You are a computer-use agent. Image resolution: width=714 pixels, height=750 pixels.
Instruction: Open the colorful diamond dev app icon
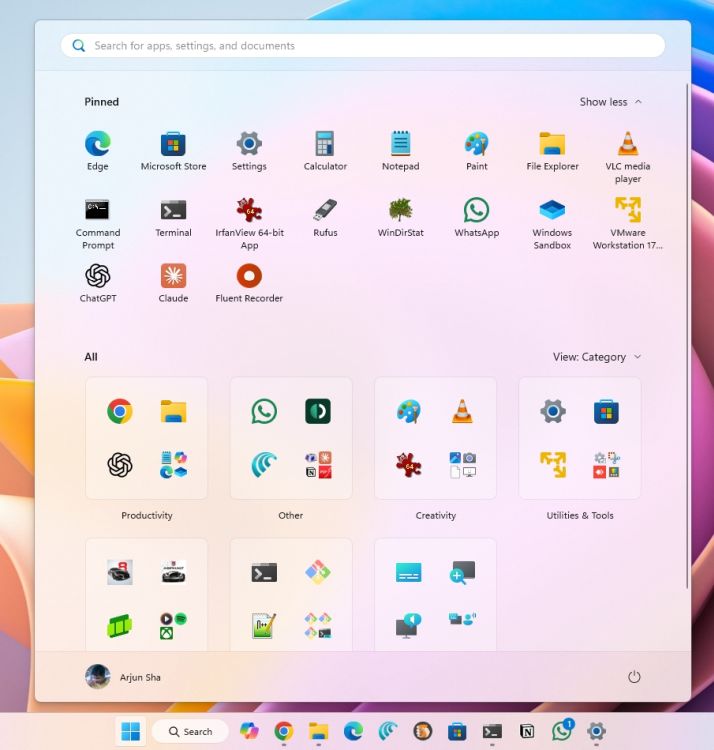(318, 572)
